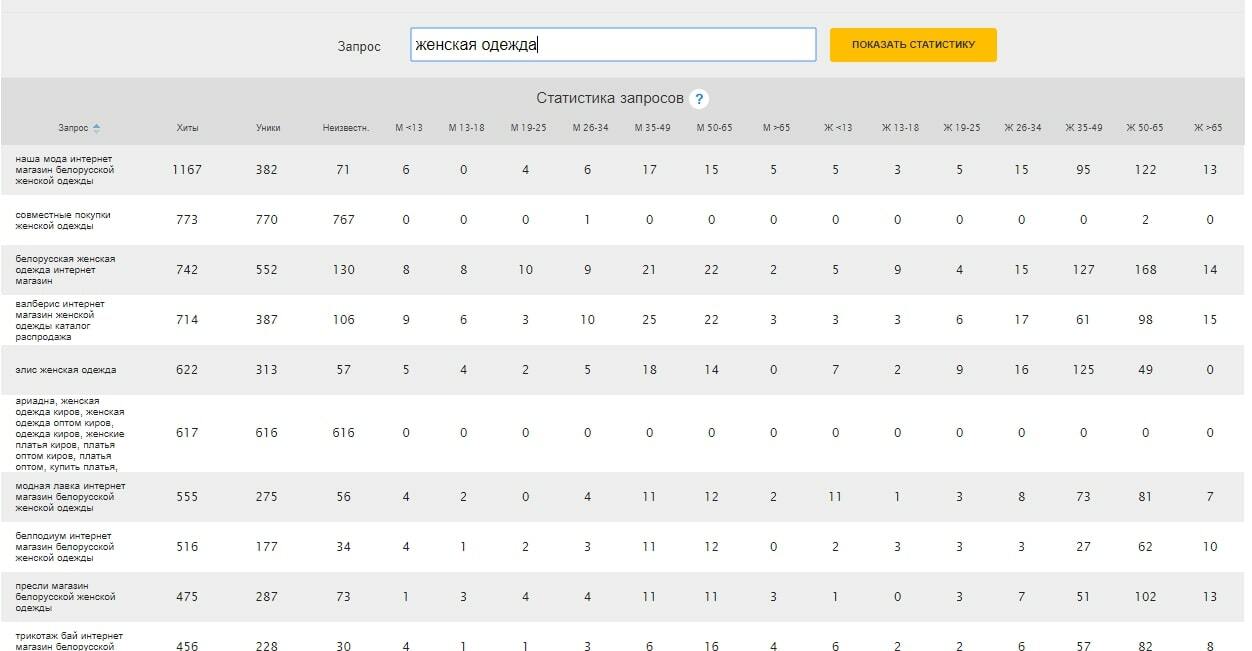Click the Статистика запросов table title

(x=610, y=99)
